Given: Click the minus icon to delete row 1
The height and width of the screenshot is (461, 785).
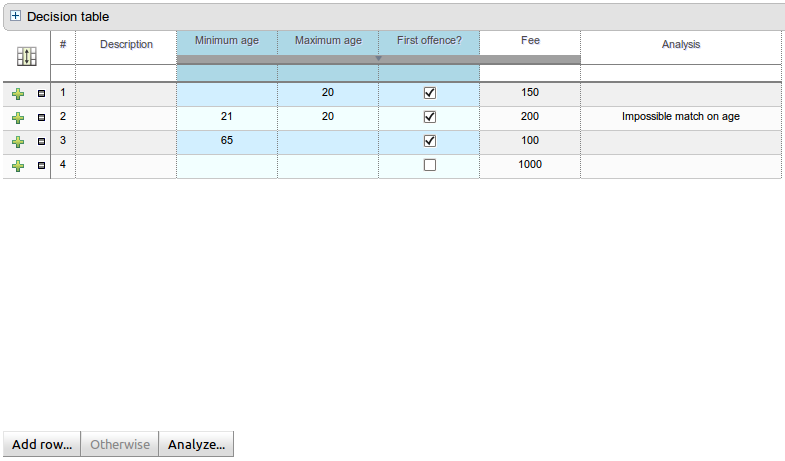Looking at the screenshot, I should pos(41,94).
